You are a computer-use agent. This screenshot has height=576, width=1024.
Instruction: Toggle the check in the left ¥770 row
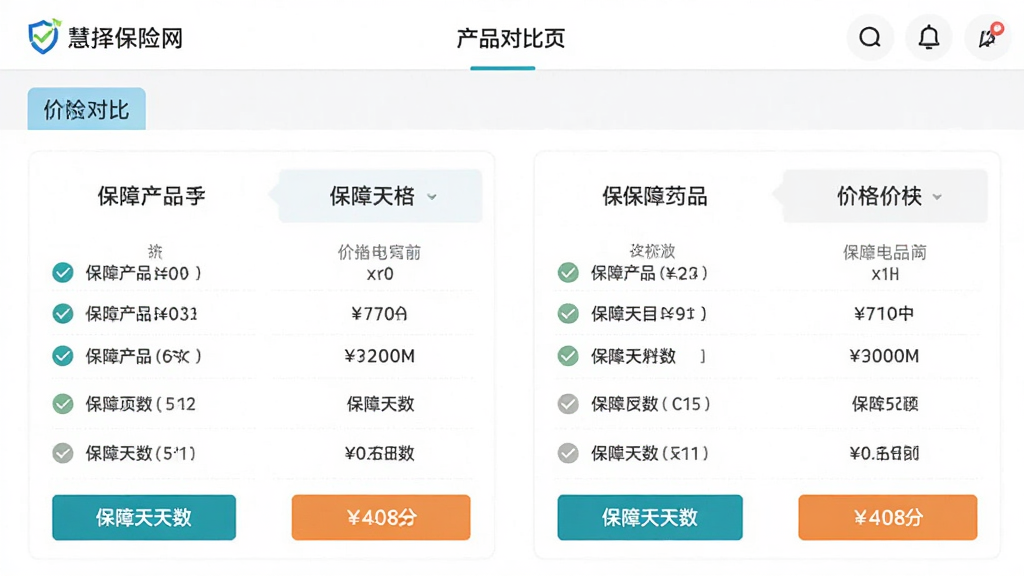[63, 313]
